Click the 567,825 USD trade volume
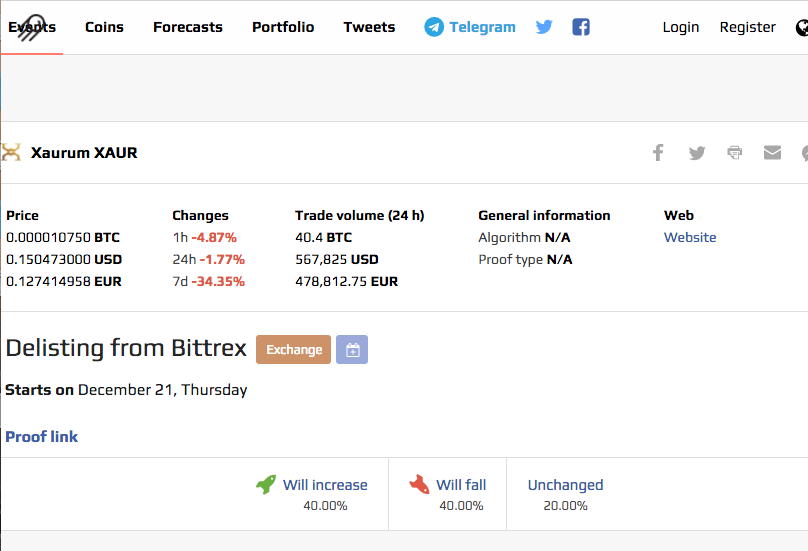The width and height of the screenshot is (808, 551). coord(337,260)
